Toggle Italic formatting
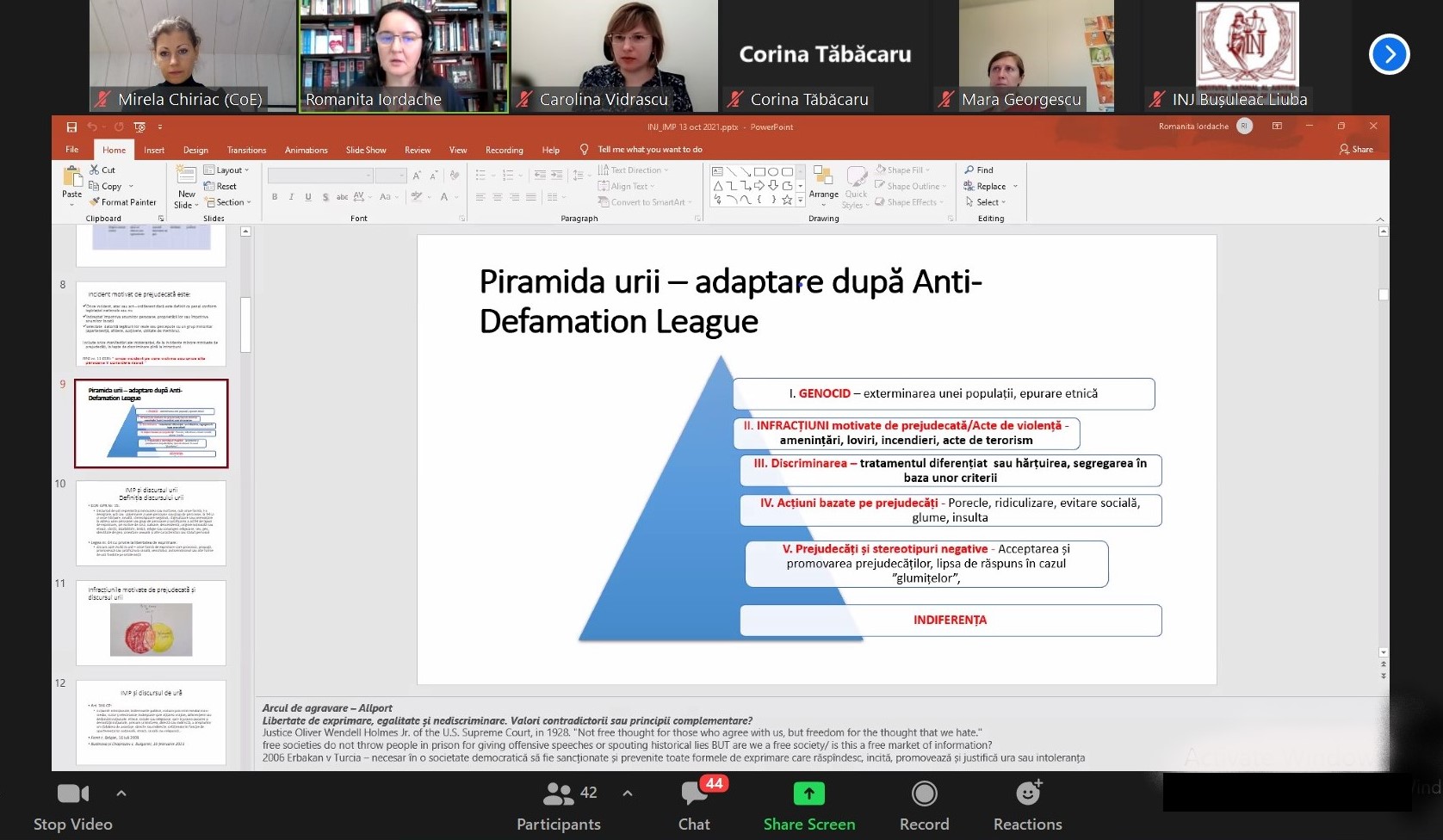 (x=291, y=197)
